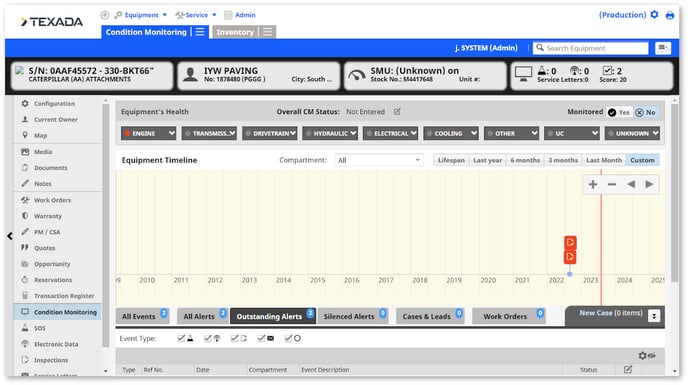This screenshot has height=385, width=688.
Task: Click the Search Equipment input field
Action: [591, 48]
